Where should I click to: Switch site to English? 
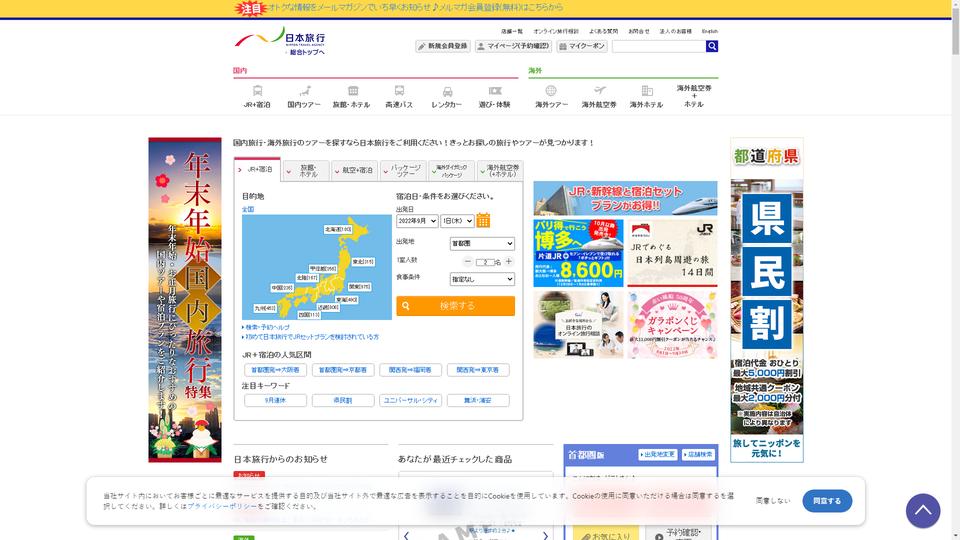(x=710, y=31)
